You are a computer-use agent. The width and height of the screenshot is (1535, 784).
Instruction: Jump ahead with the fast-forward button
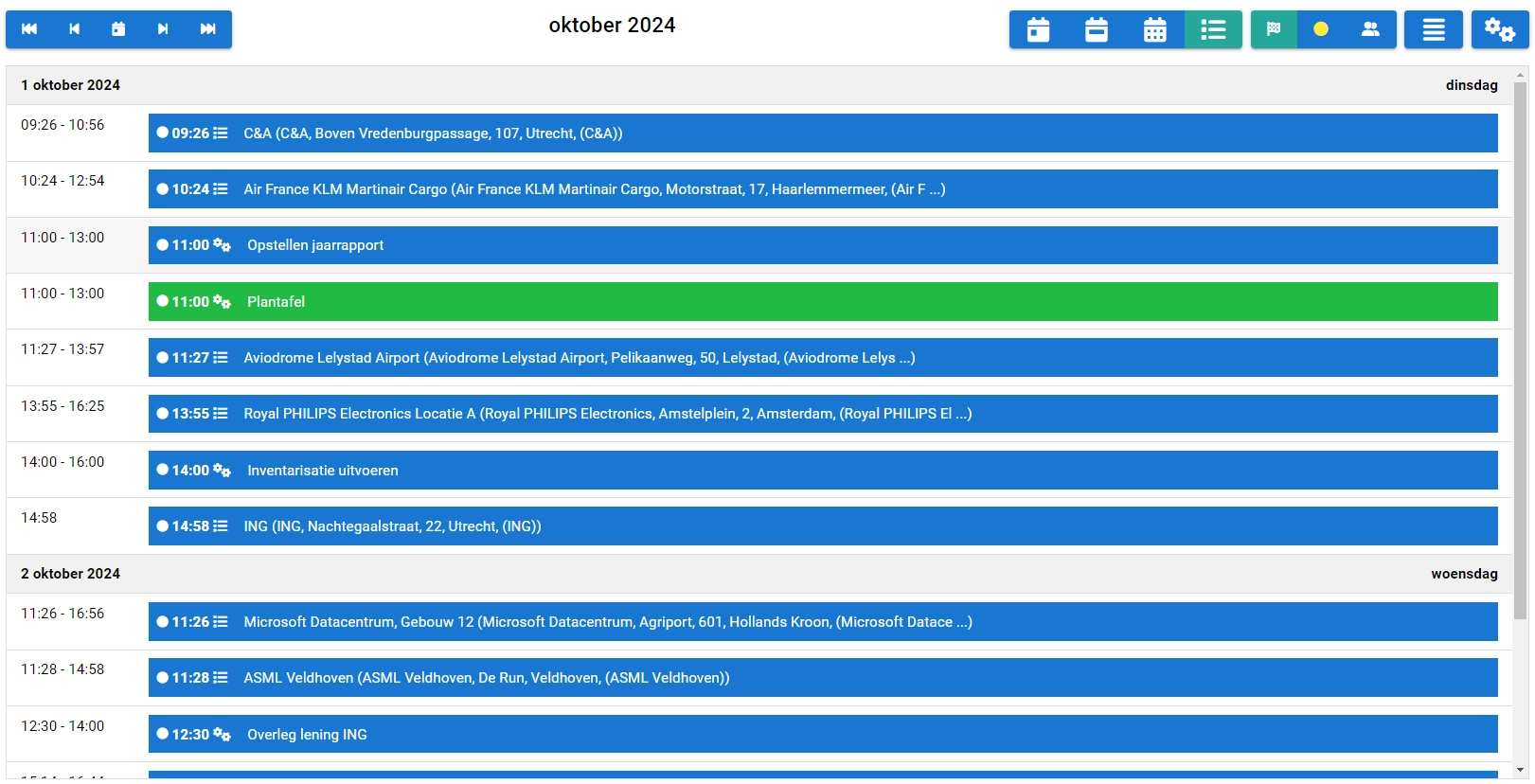tap(208, 29)
